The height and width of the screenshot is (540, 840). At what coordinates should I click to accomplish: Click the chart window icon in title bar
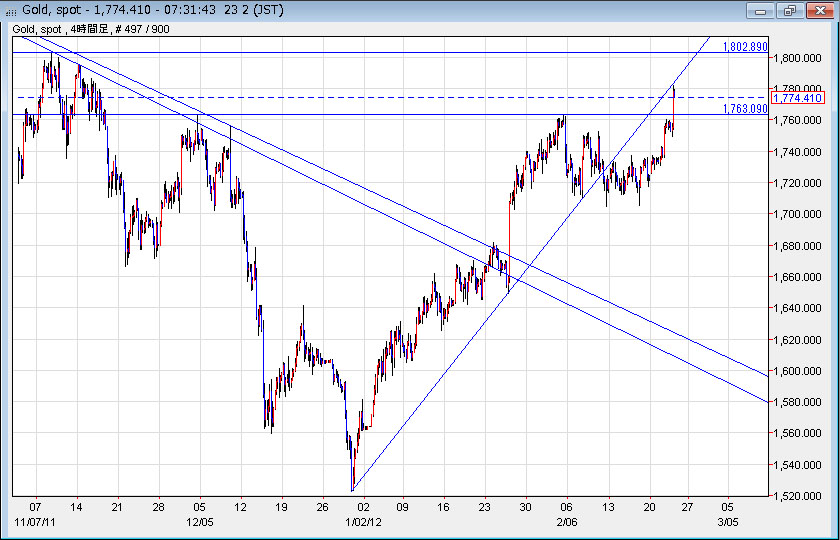pyautogui.click(x=11, y=10)
